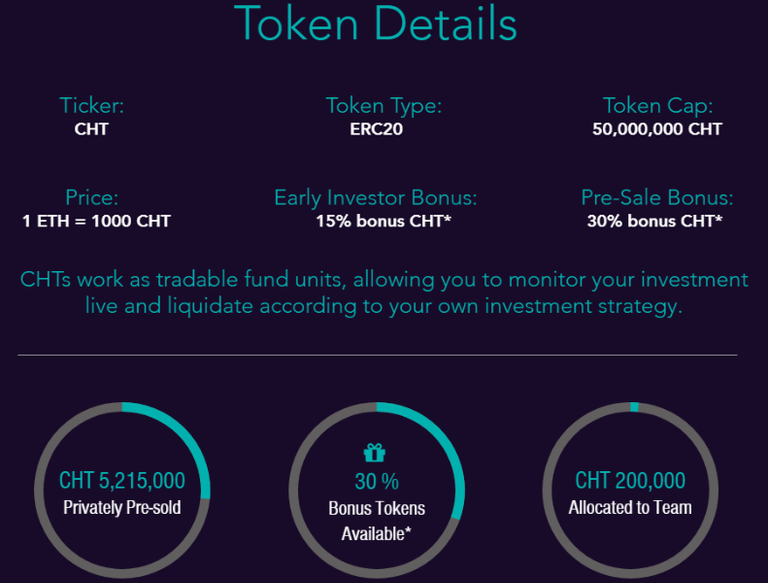Click the Token Details heading

point(376,24)
